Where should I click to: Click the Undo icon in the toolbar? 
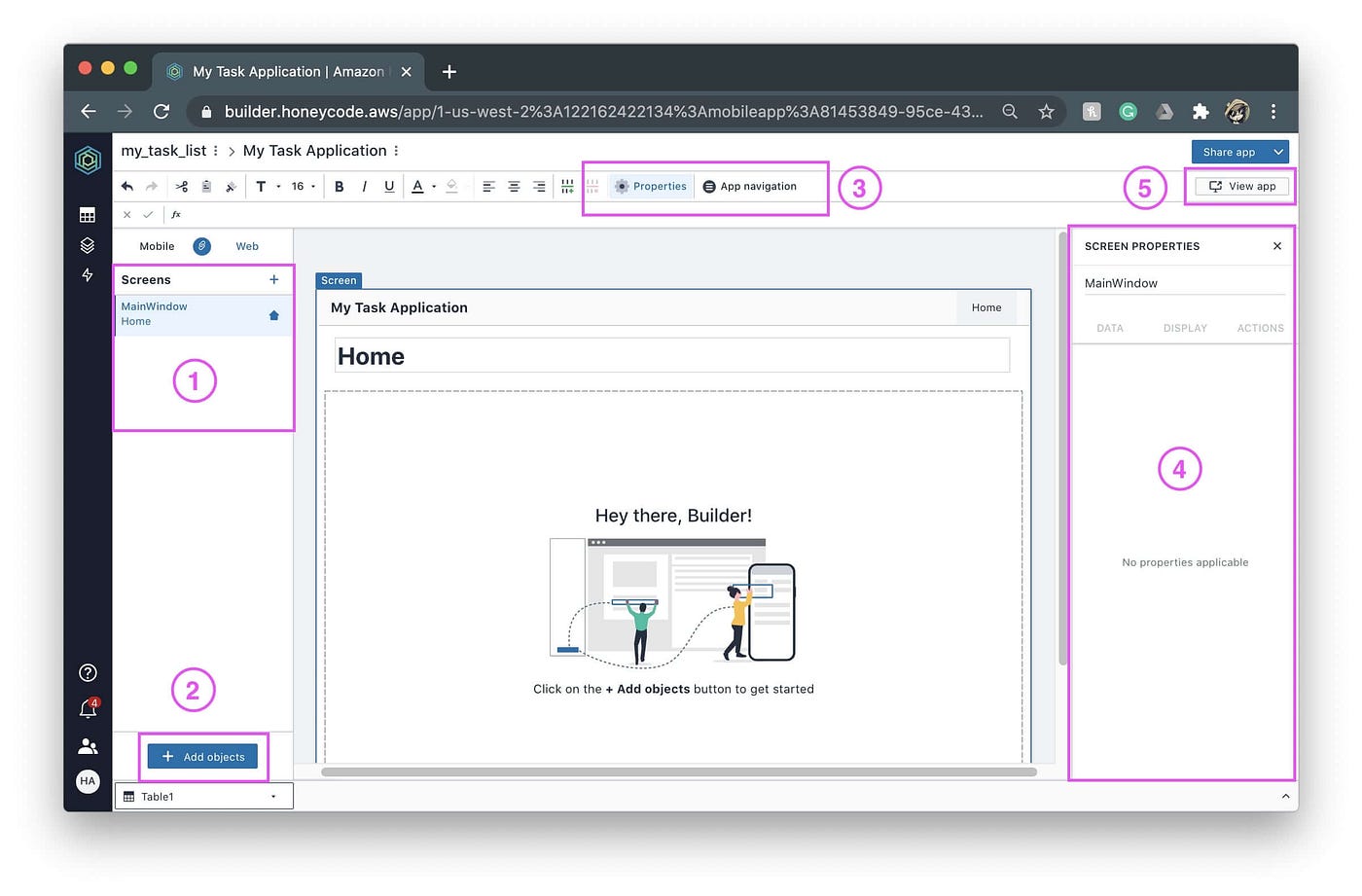(127, 186)
